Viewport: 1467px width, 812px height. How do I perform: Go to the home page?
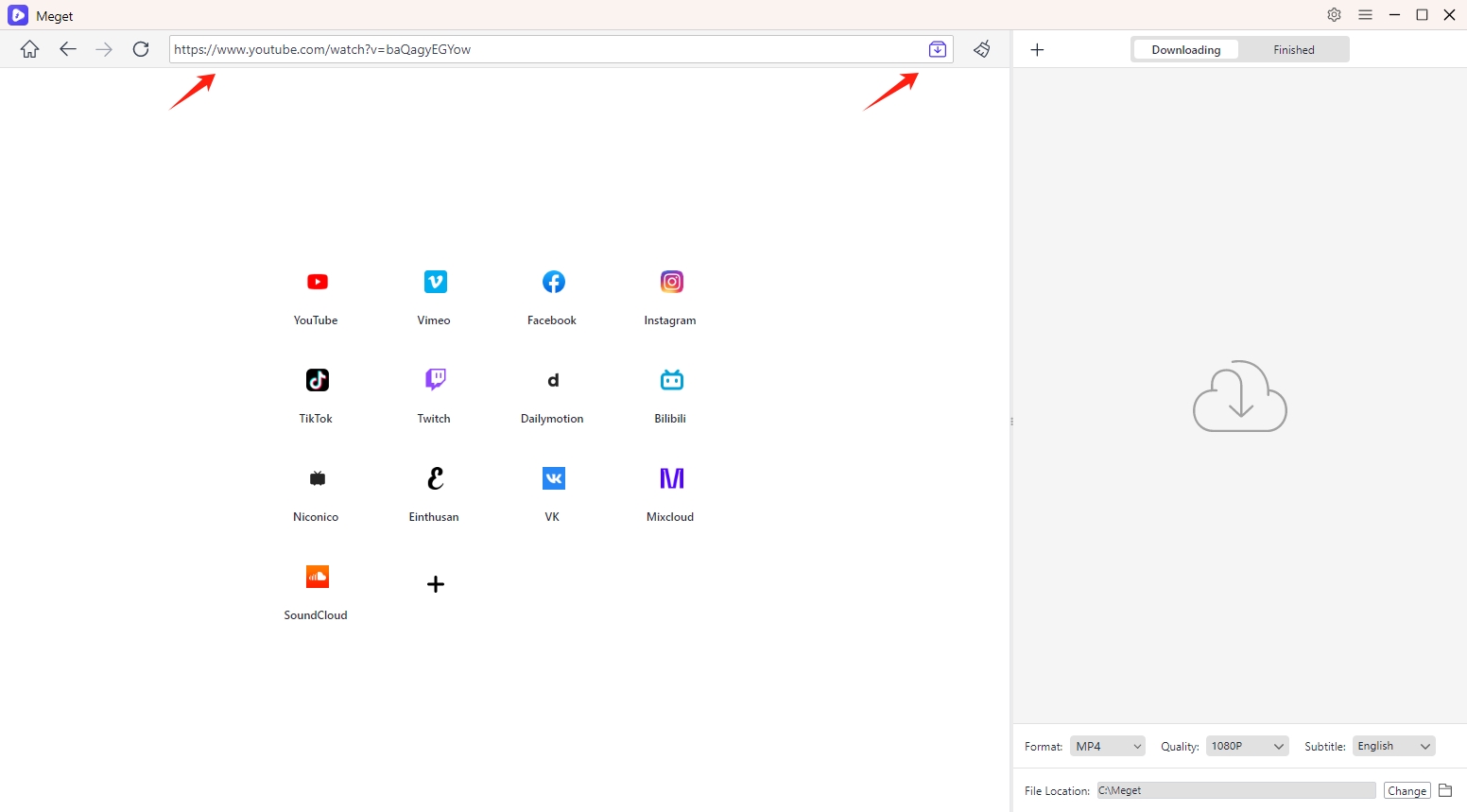[30, 49]
